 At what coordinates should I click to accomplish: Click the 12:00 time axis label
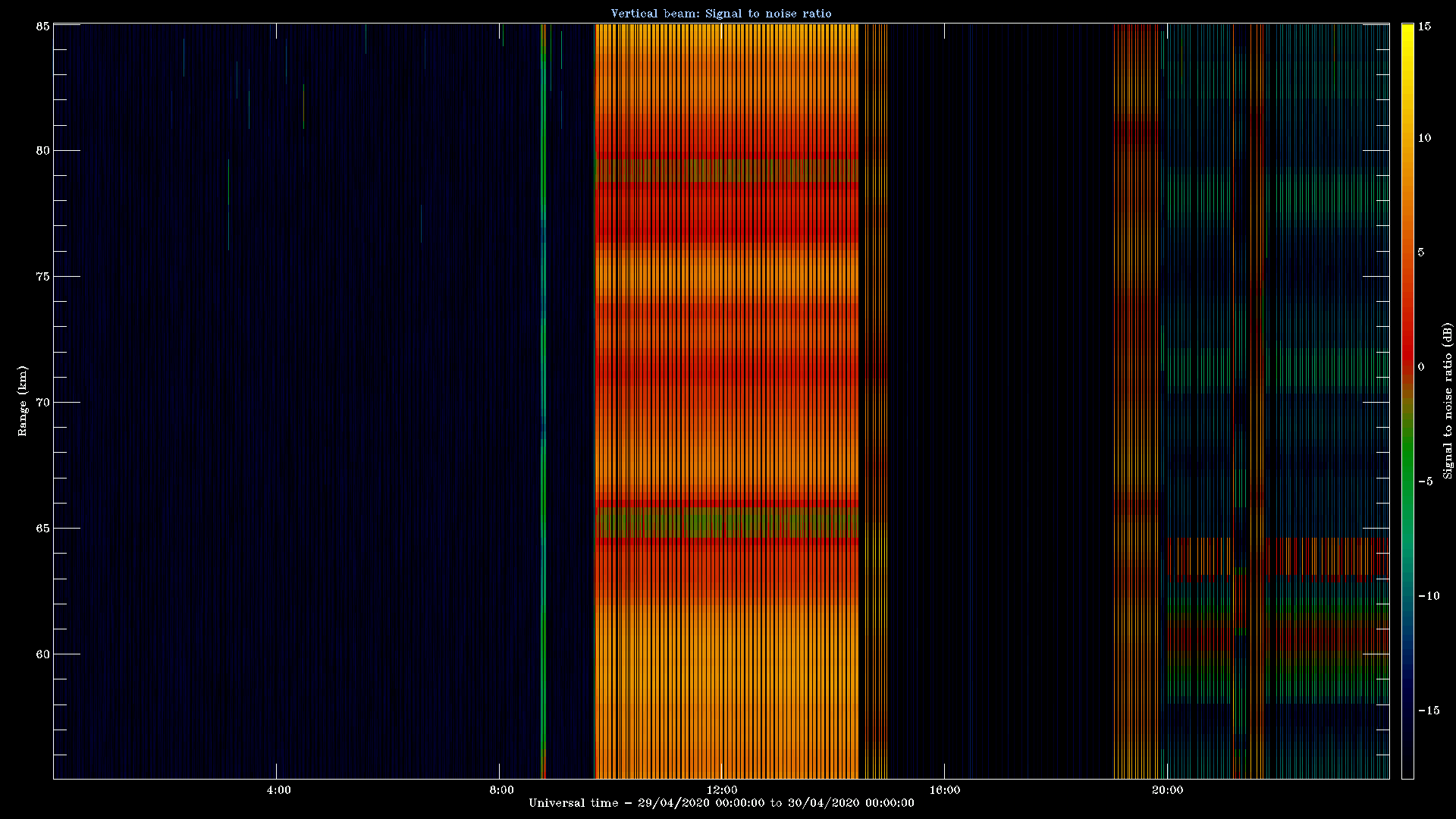[721, 790]
